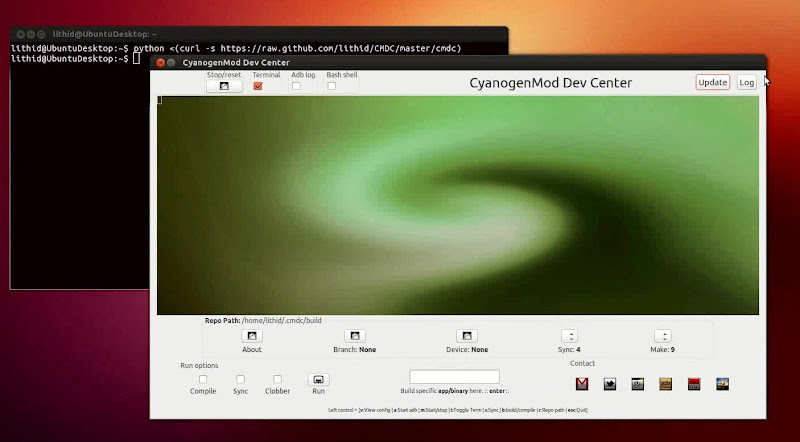Adjust the Make jobs spinner
The width and height of the screenshot is (800, 442).
click(x=663, y=336)
